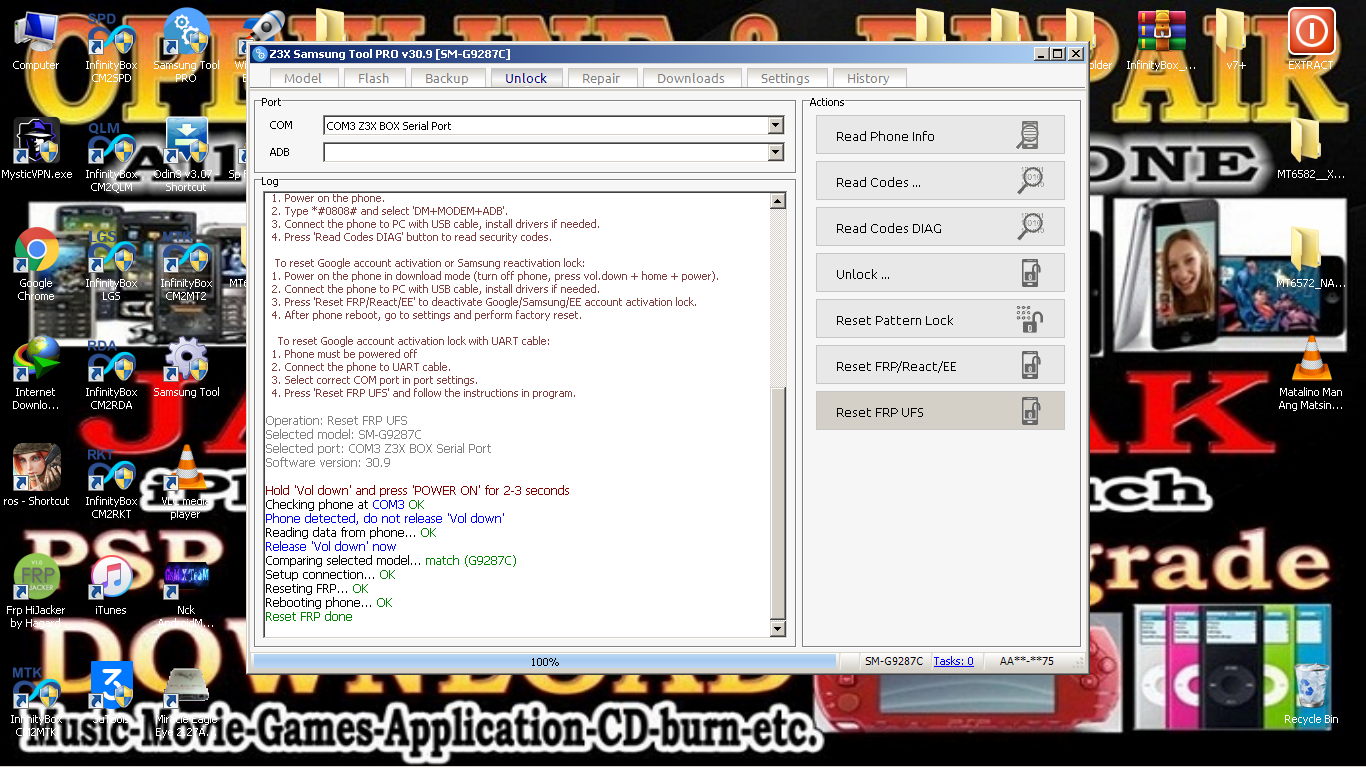
Task: Click the 'Reset FRP done' log line
Action: [x=309, y=617]
